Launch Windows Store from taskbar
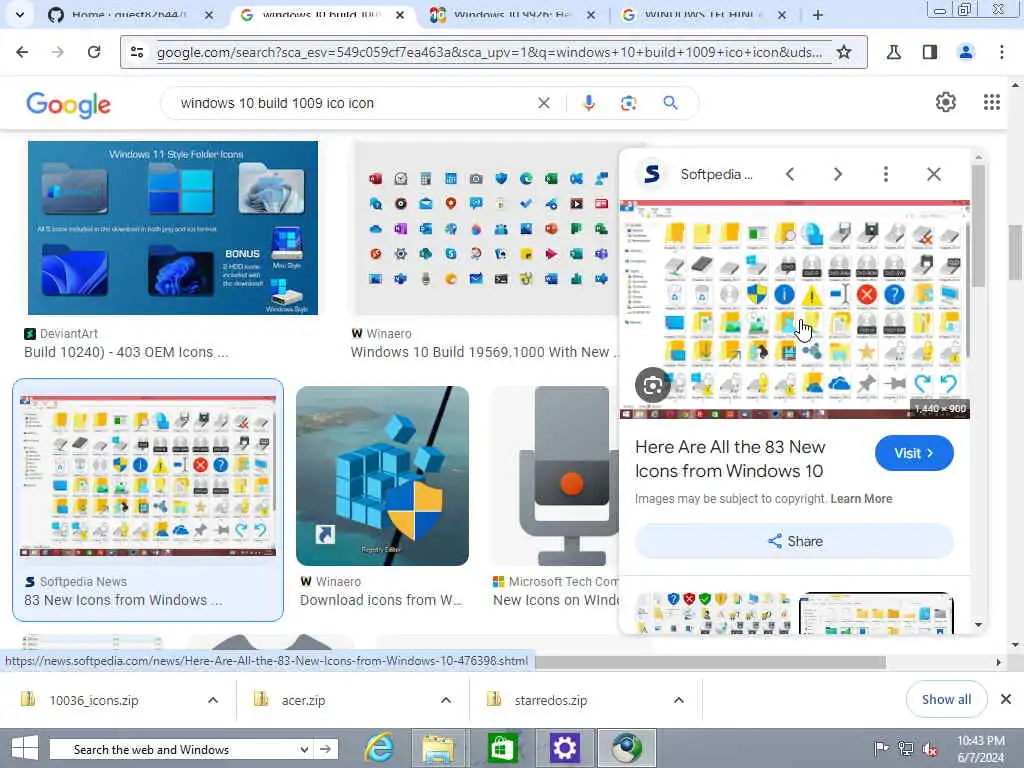 tap(502, 748)
